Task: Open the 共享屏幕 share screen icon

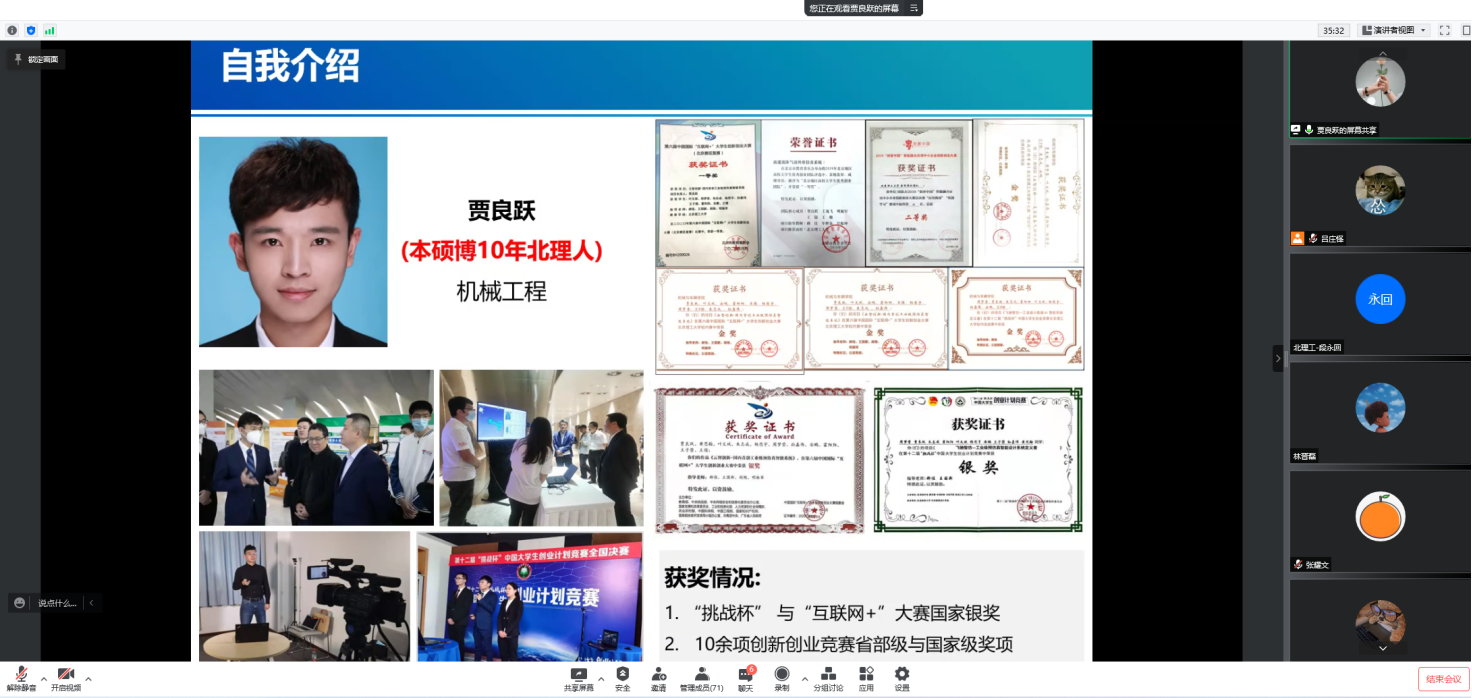Action: [x=578, y=675]
